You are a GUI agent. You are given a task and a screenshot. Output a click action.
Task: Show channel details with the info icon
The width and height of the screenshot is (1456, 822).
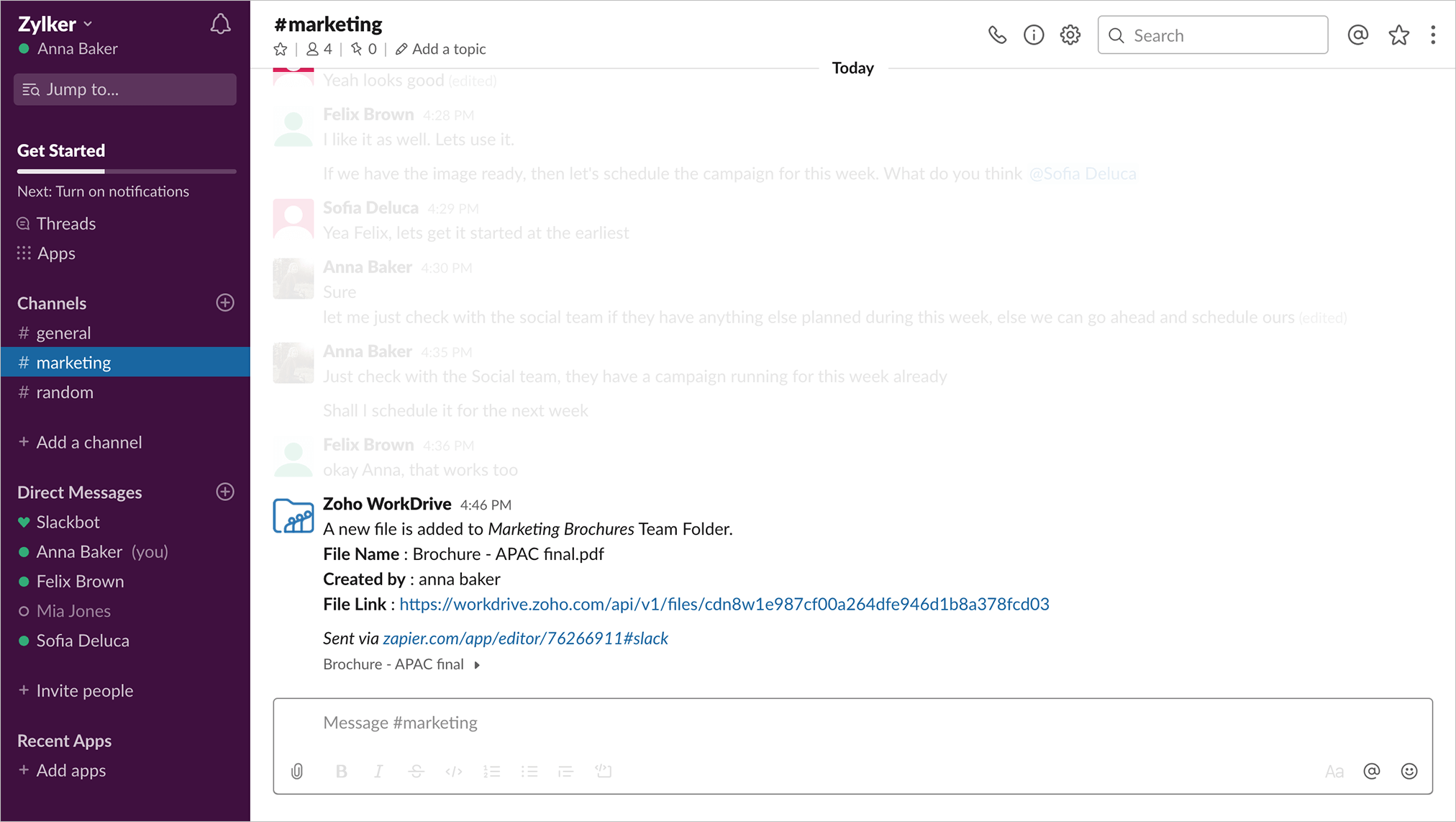tap(1034, 35)
